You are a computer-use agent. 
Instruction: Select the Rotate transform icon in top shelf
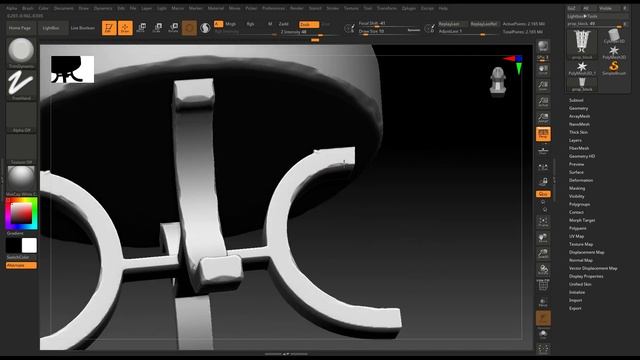(x=173, y=28)
